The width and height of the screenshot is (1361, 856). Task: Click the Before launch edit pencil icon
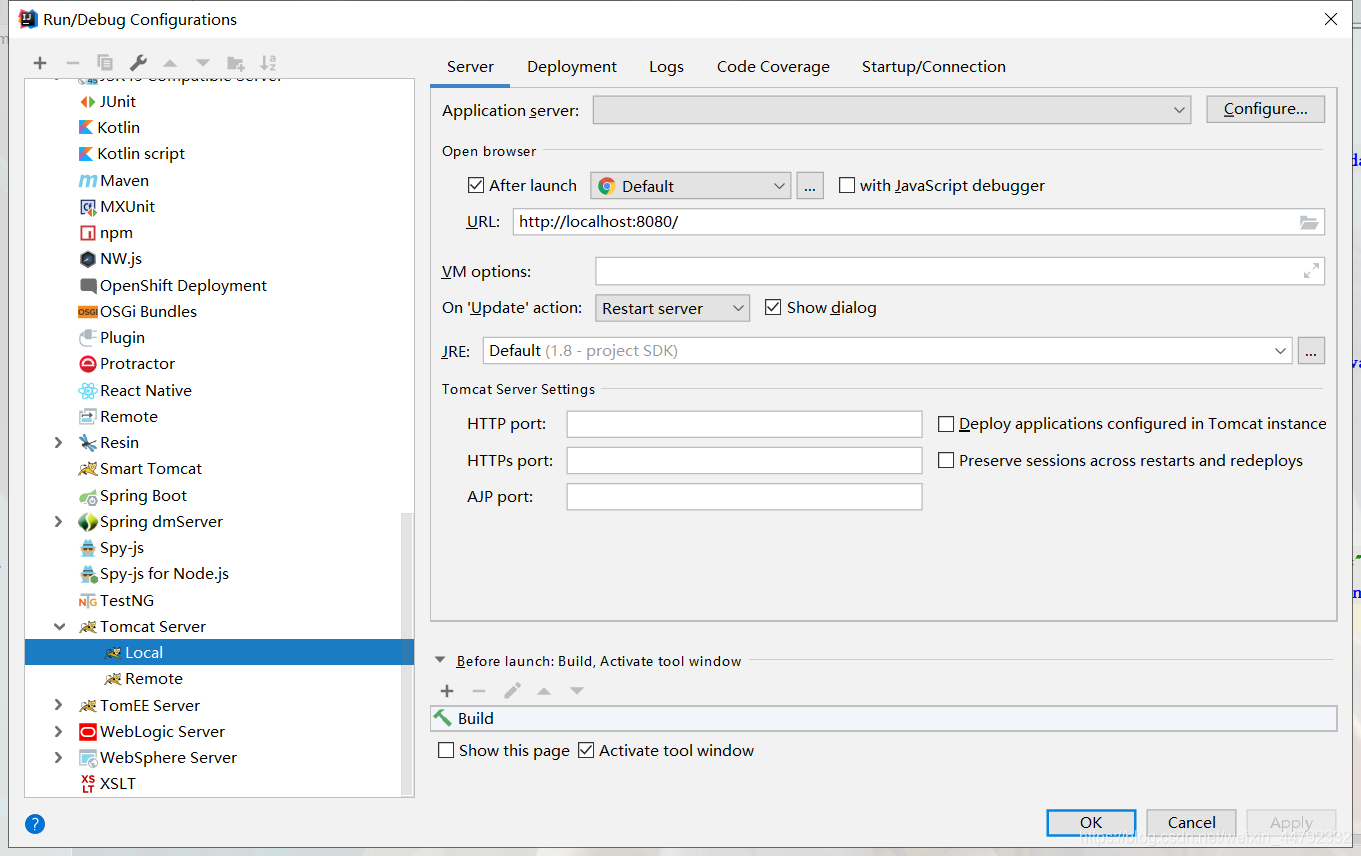(512, 691)
